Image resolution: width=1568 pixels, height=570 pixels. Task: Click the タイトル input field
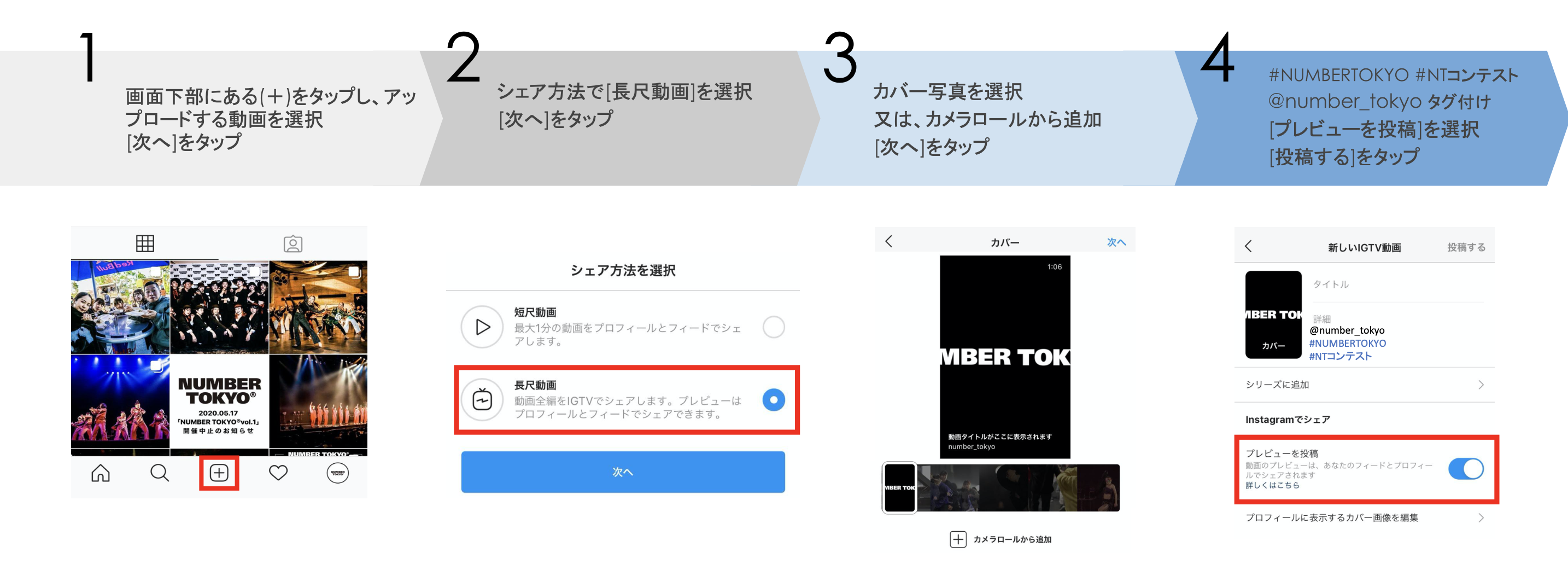tap(1397, 285)
